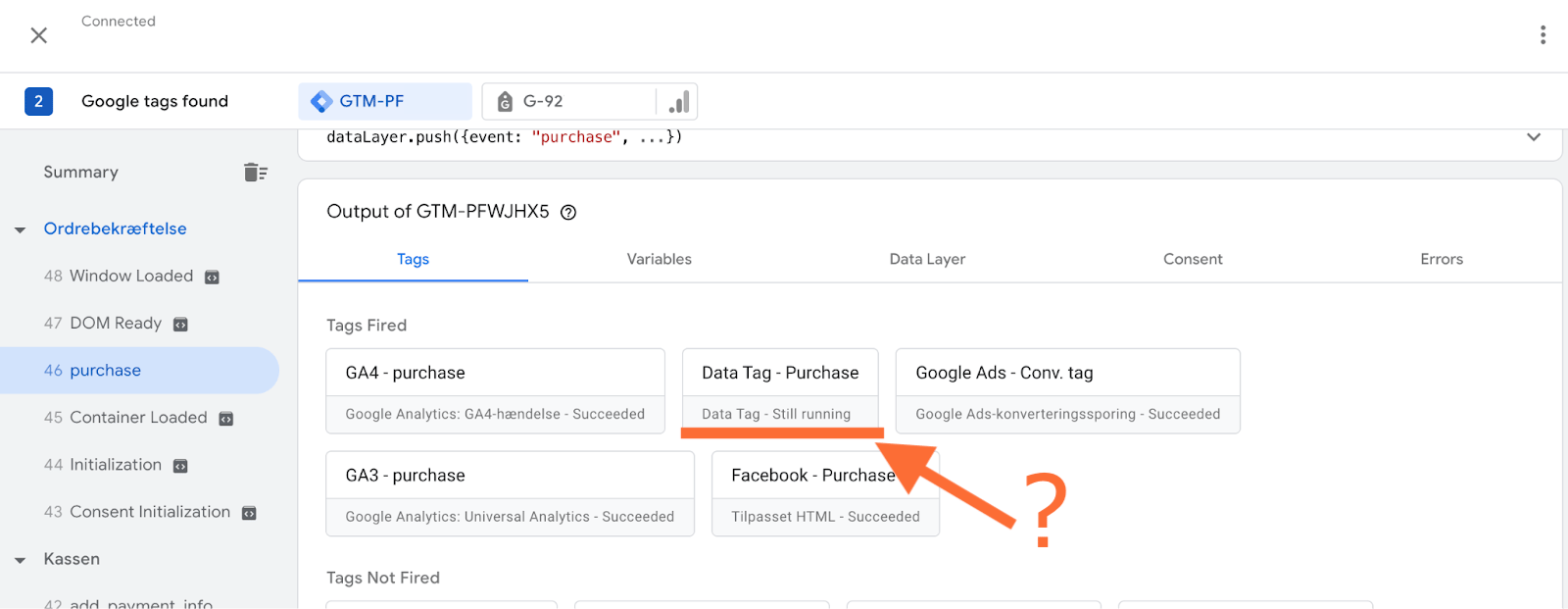Click the Tags Fired heading
Image resolution: width=1568 pixels, height=609 pixels.
(367, 326)
